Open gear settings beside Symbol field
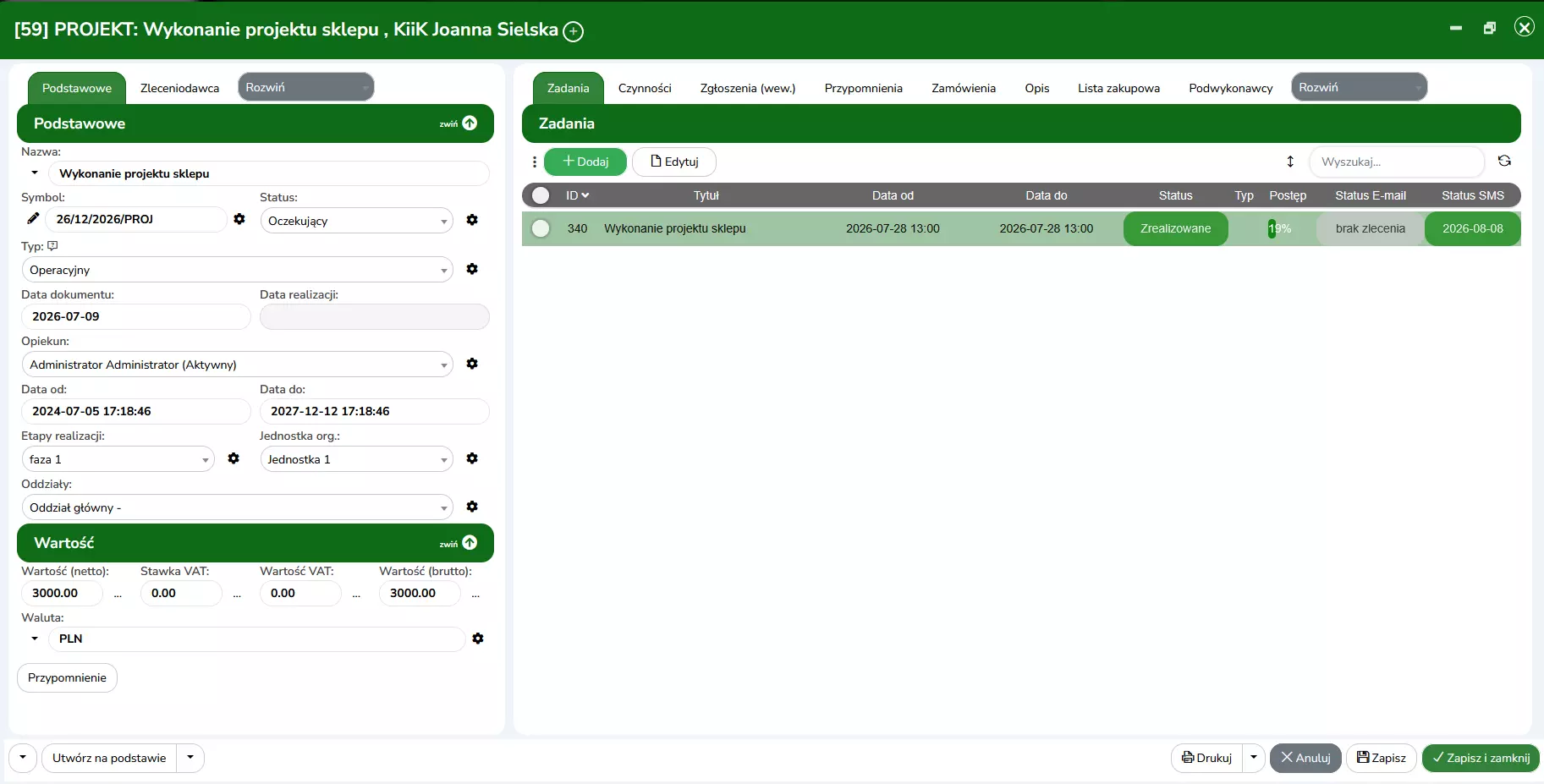Image resolution: width=1544 pixels, height=784 pixels. click(x=239, y=219)
